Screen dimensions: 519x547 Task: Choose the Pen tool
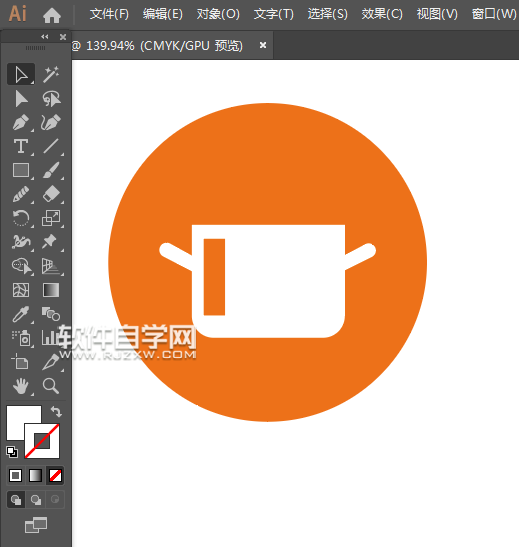click(21, 122)
